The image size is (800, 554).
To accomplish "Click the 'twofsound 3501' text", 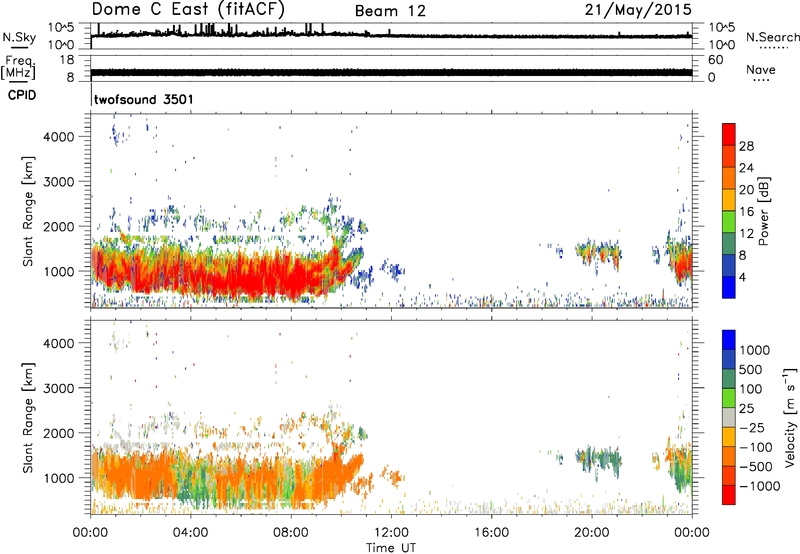I will [144, 99].
